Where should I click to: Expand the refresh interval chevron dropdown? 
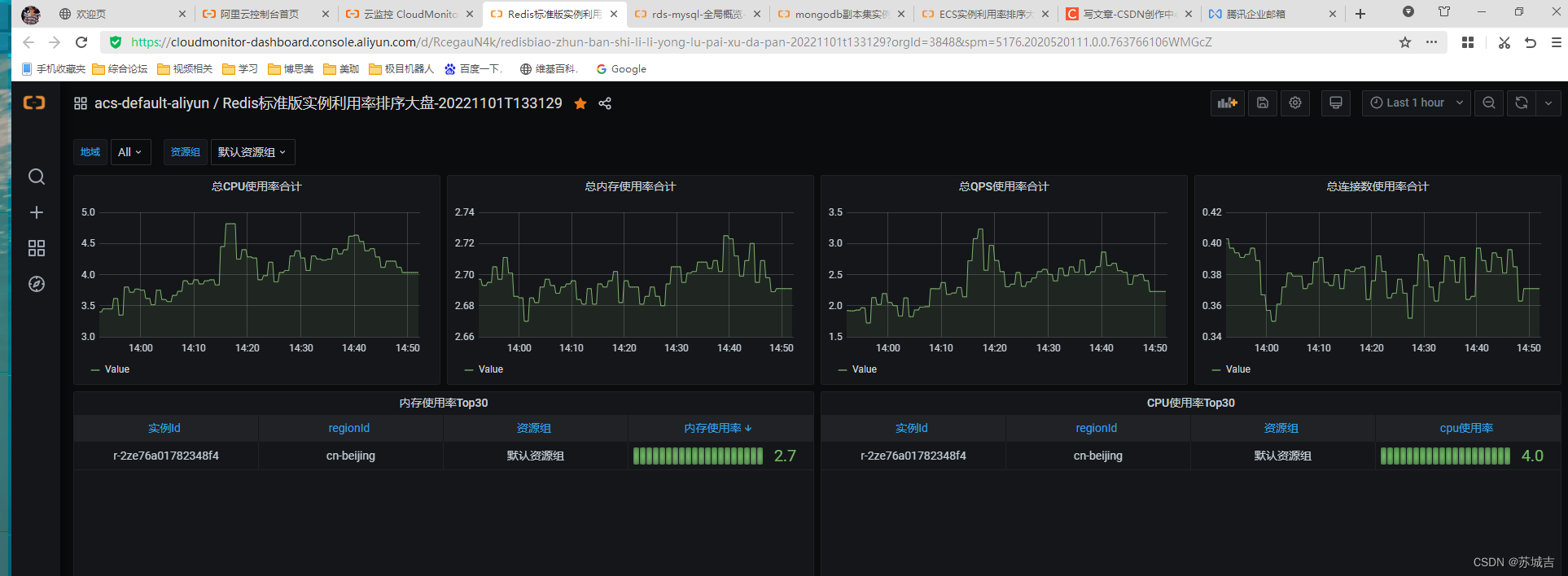1548,103
